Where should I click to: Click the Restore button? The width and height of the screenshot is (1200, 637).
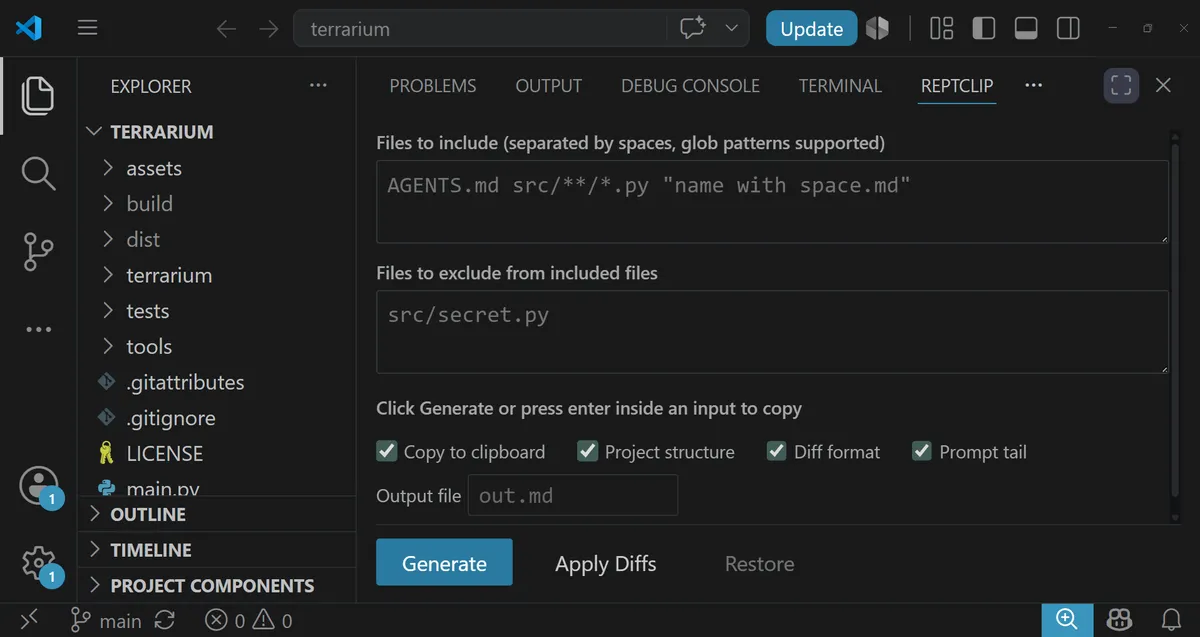pyautogui.click(x=760, y=564)
